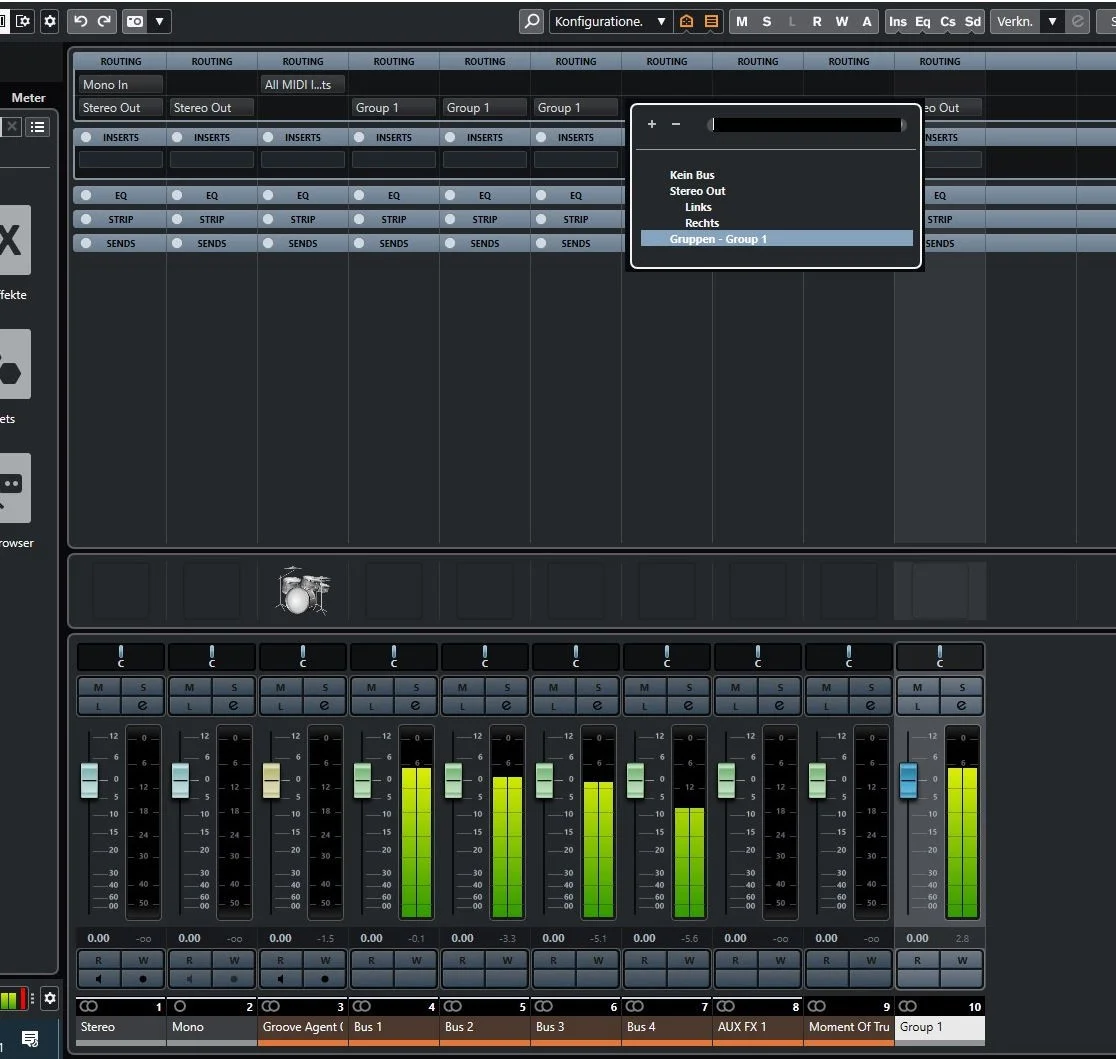This screenshot has height=1059, width=1116.
Task: Click the Groove Agent drum kit picture
Action: coord(303,591)
